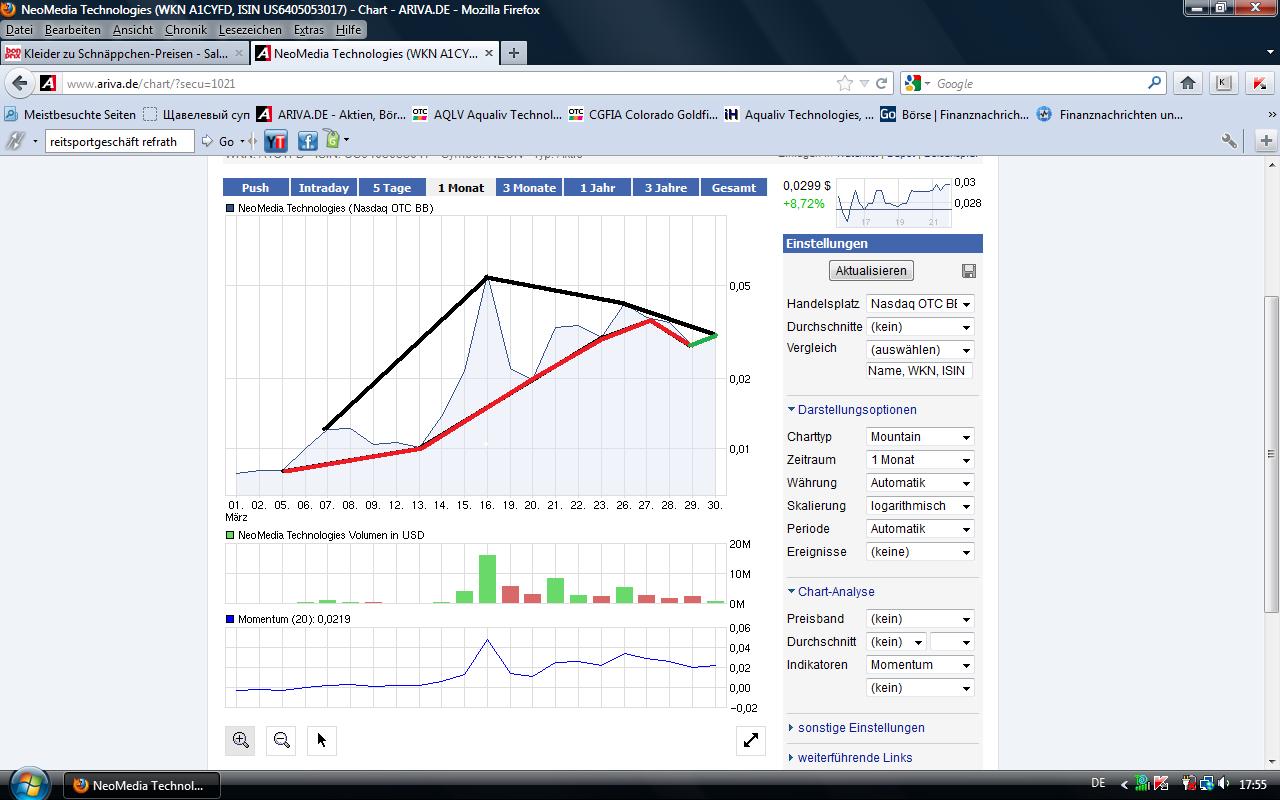
Task: Click the ariva.de site icon in address bar
Action: coord(48,84)
